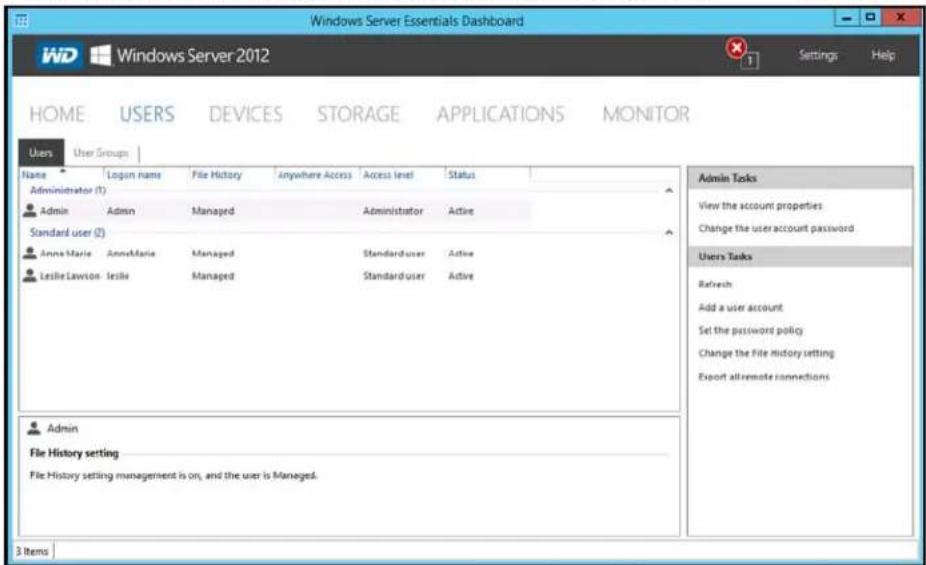
Task: Close the Dashboard window
Action: click(x=899, y=18)
